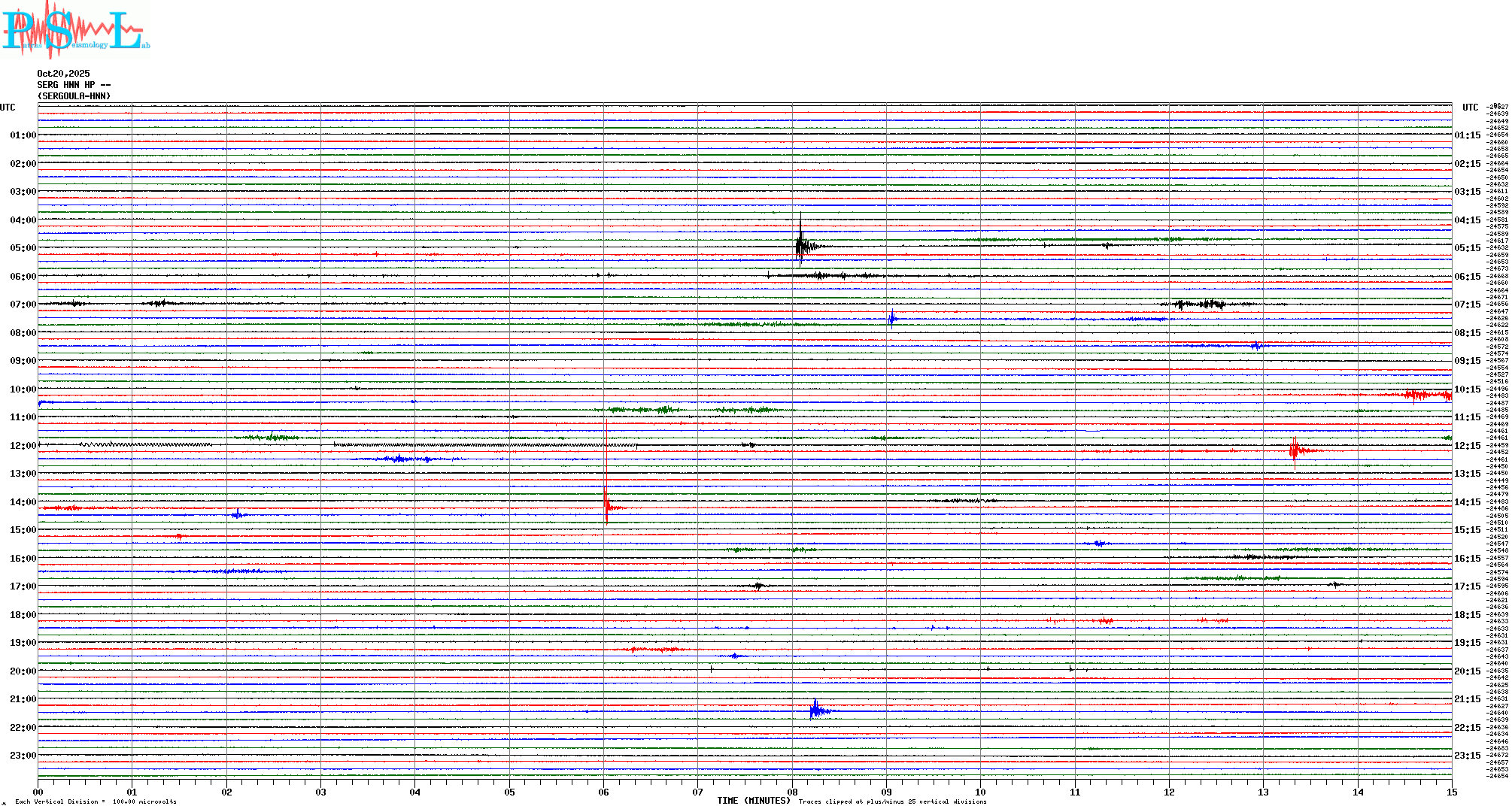The height and width of the screenshot is (812, 1512).
Task: Click the Traces clipped footnote text
Action: 892,801
